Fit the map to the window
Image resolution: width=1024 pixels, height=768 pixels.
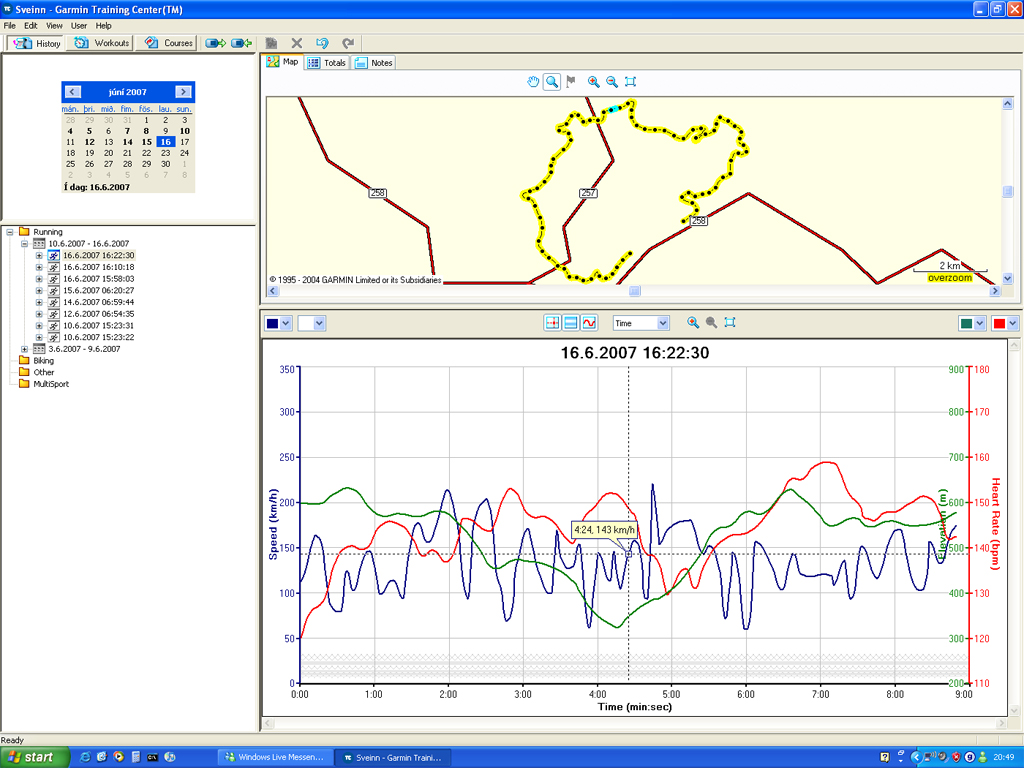click(x=631, y=82)
